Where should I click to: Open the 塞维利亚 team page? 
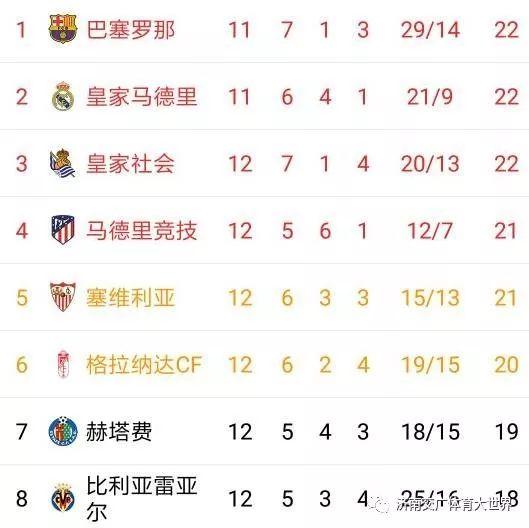pyautogui.click(x=131, y=298)
